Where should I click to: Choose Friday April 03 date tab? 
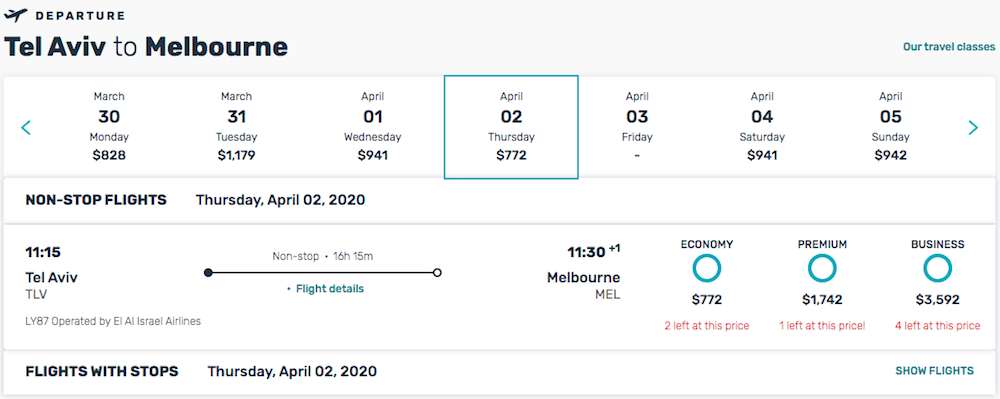click(637, 126)
